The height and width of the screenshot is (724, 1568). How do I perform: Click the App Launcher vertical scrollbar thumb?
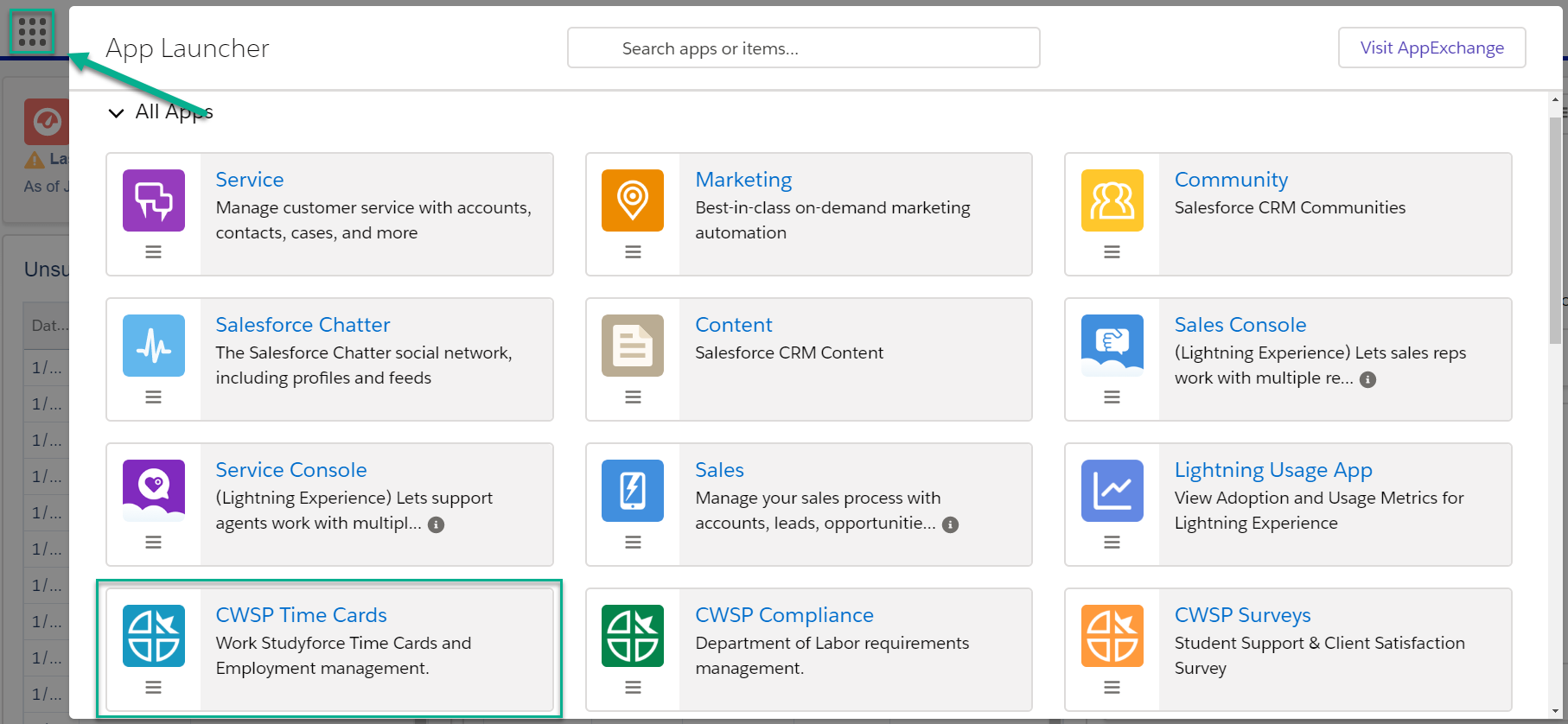(x=1555, y=231)
